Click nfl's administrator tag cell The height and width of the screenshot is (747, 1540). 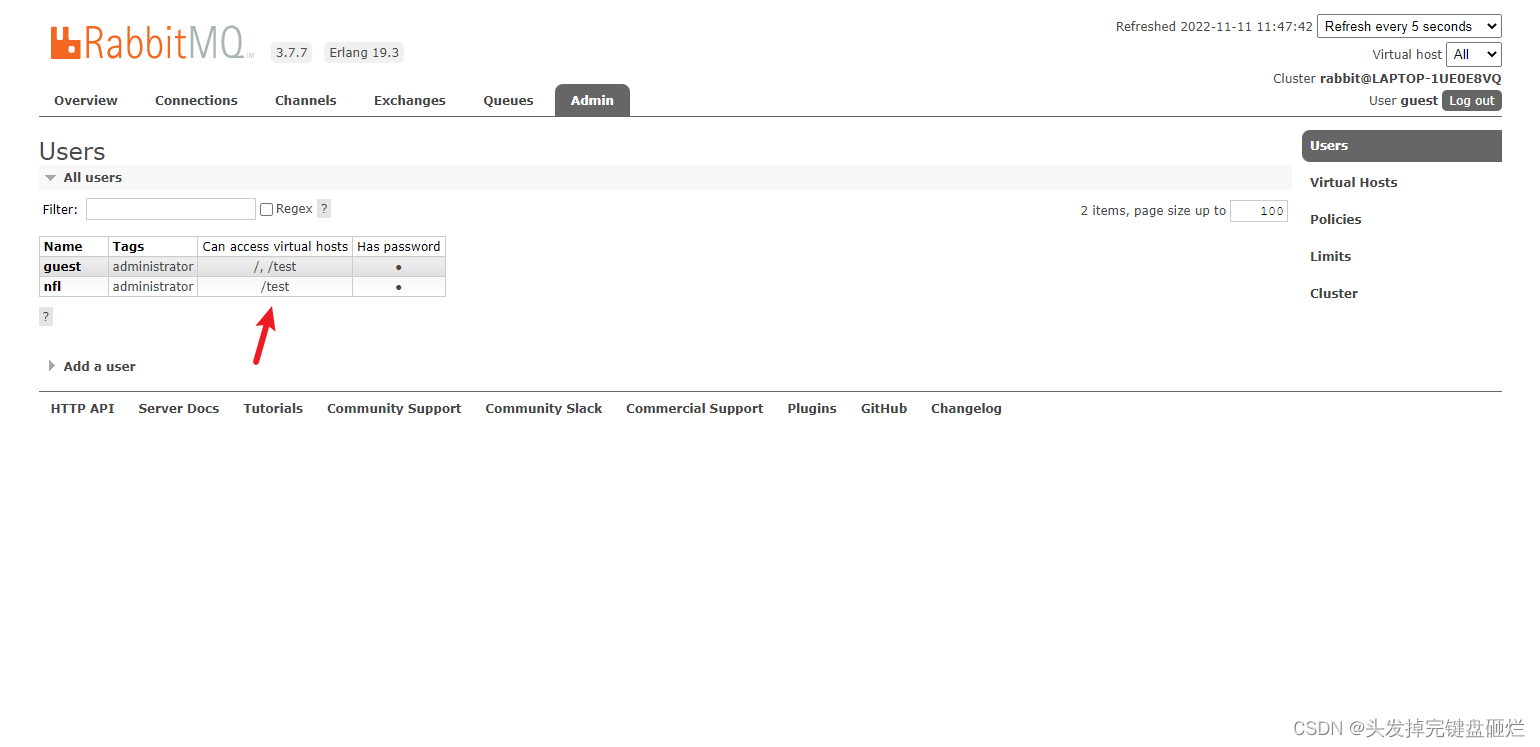[x=153, y=287]
